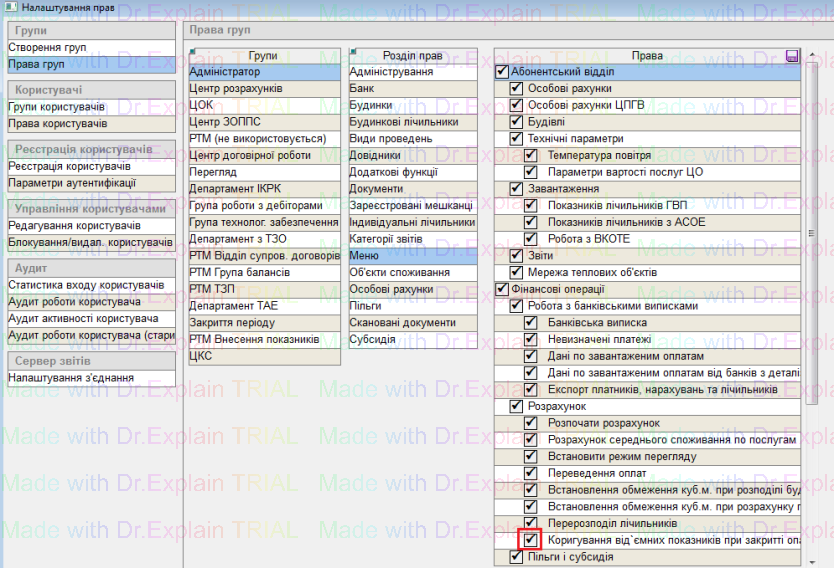Toggle the Фінансові операції parent checkbox
This screenshot has width=834, height=568.
(x=502, y=290)
